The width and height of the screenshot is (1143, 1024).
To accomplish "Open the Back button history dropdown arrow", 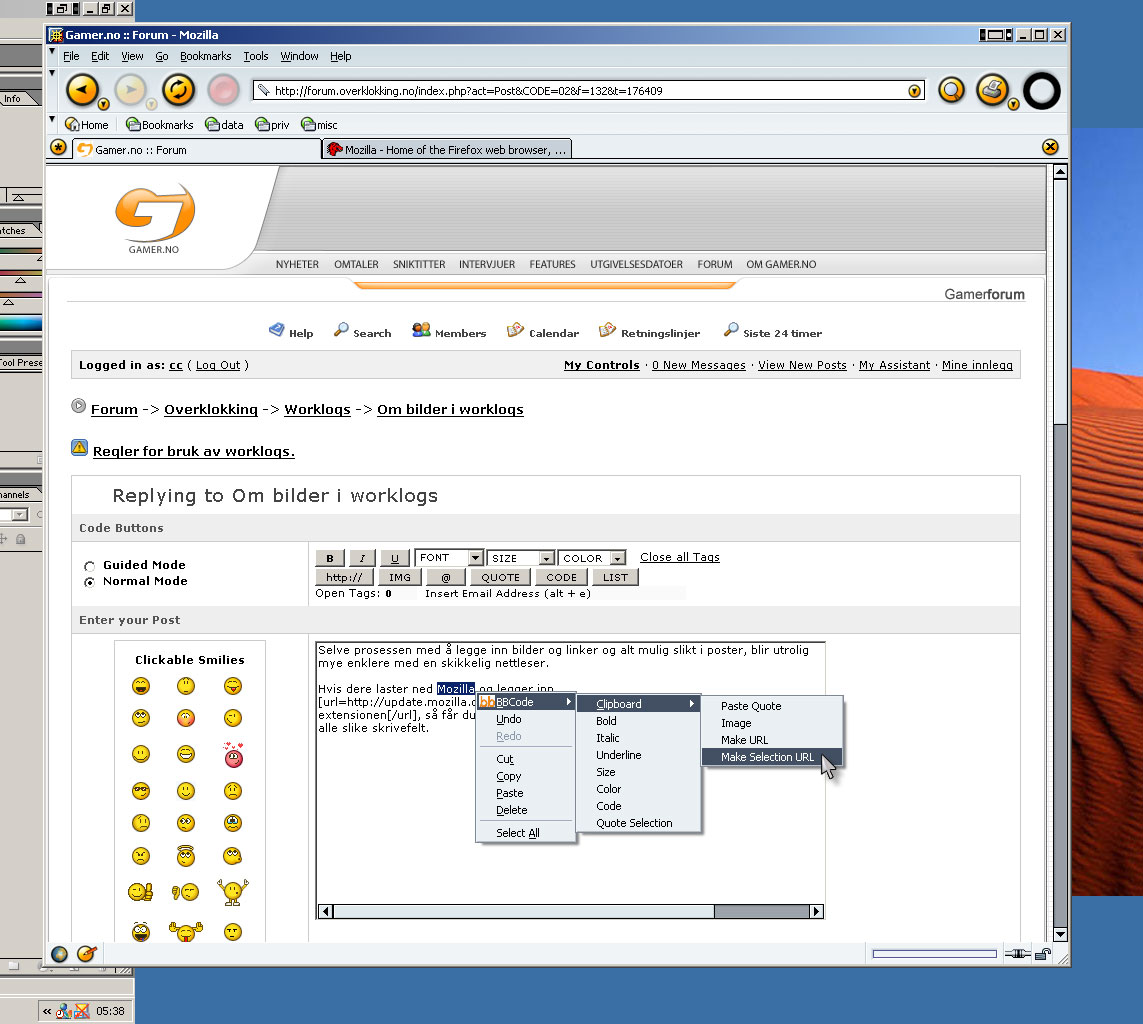I will (x=104, y=104).
